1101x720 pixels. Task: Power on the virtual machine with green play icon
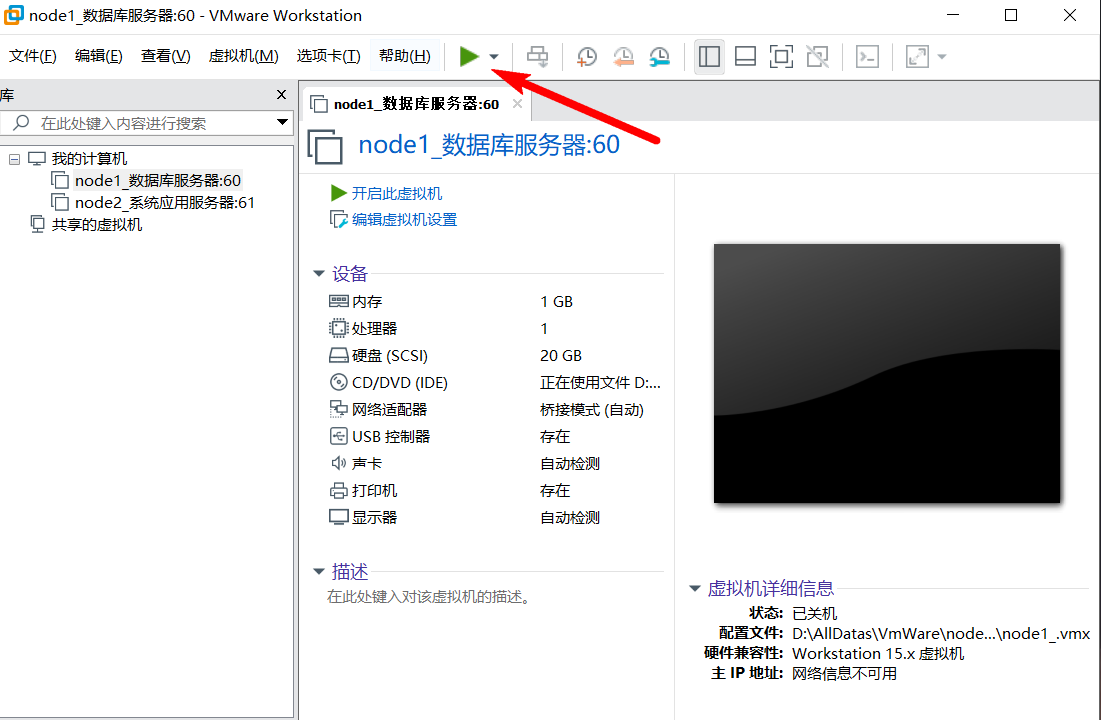point(470,57)
